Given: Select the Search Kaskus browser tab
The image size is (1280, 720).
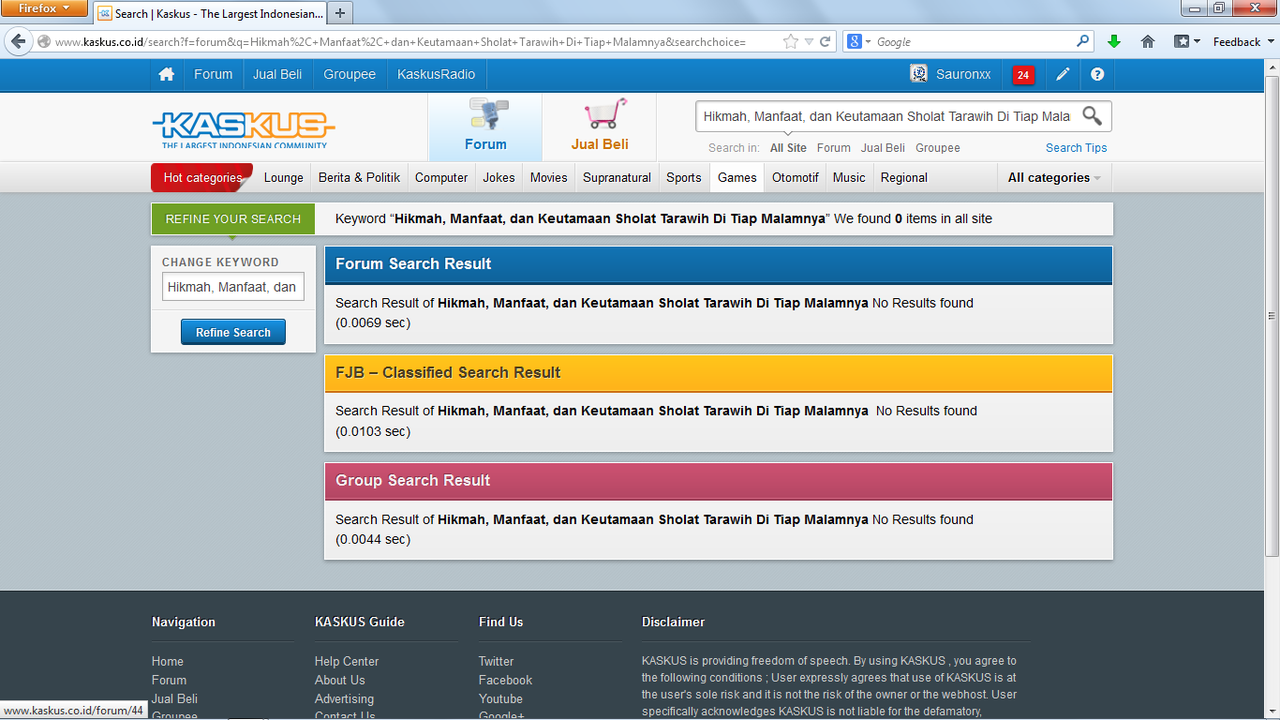Looking at the screenshot, I should [211, 13].
